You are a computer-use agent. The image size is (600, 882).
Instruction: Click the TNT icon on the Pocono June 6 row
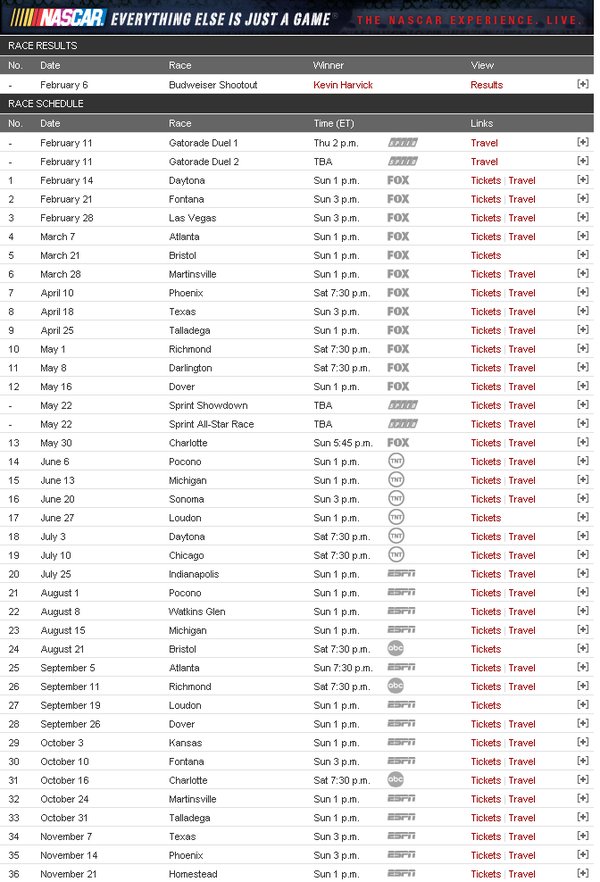coord(396,462)
